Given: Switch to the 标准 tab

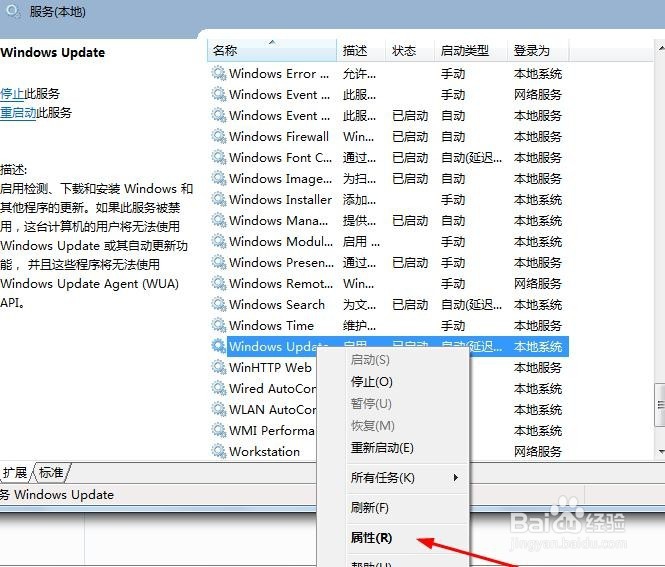Looking at the screenshot, I should (x=51, y=472).
